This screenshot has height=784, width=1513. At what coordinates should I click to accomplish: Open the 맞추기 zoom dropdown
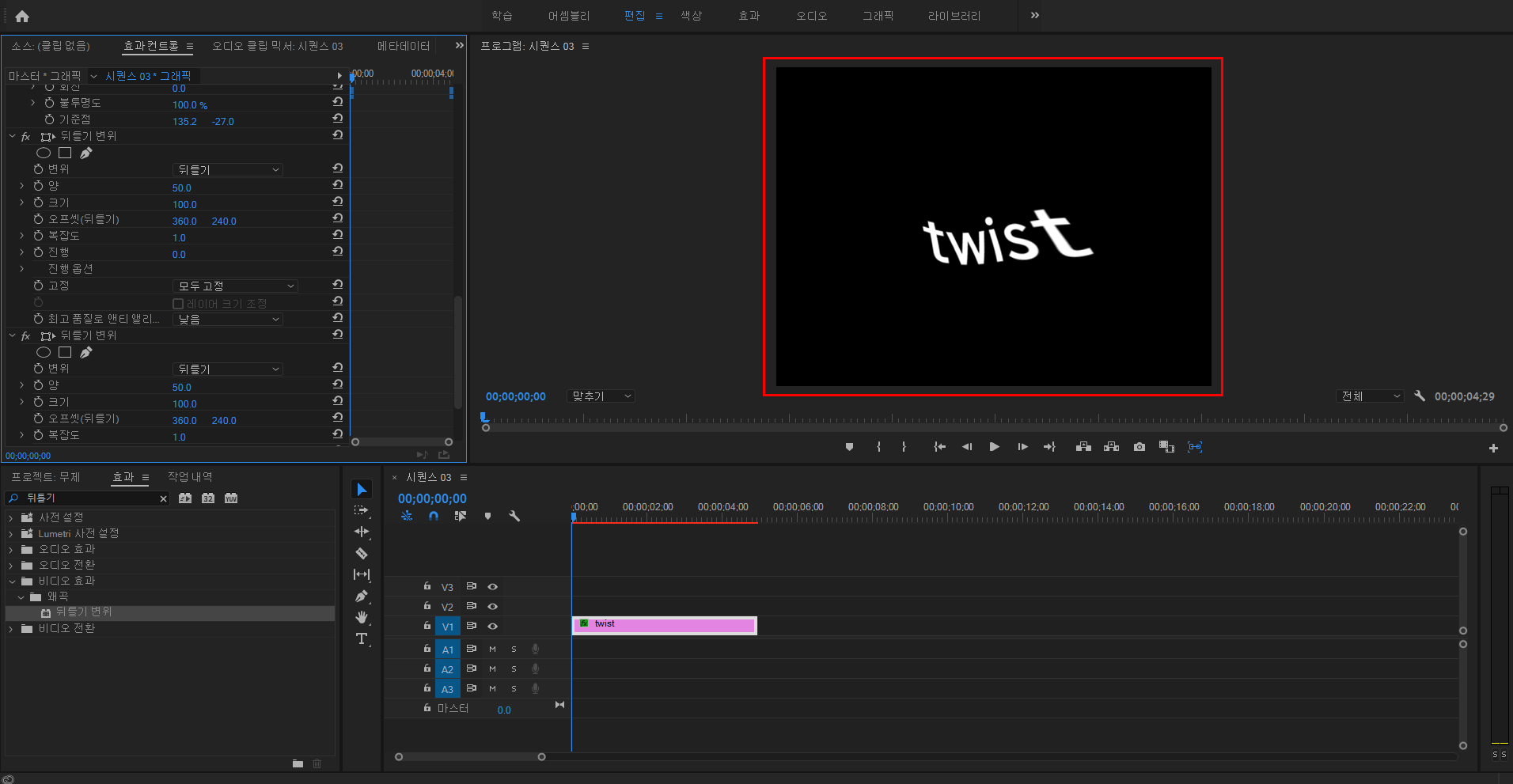[x=601, y=396]
